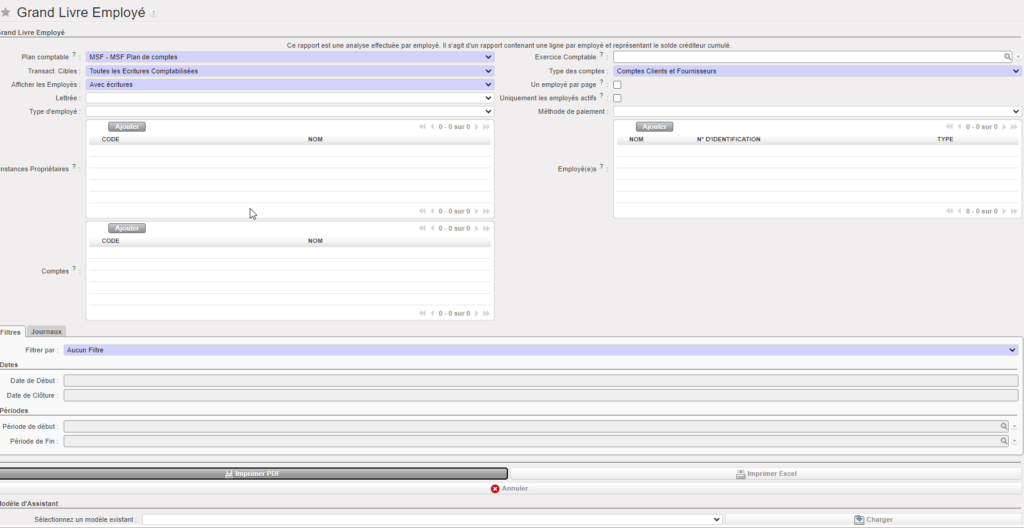Expand the Type des comptes dropdown

point(816,71)
